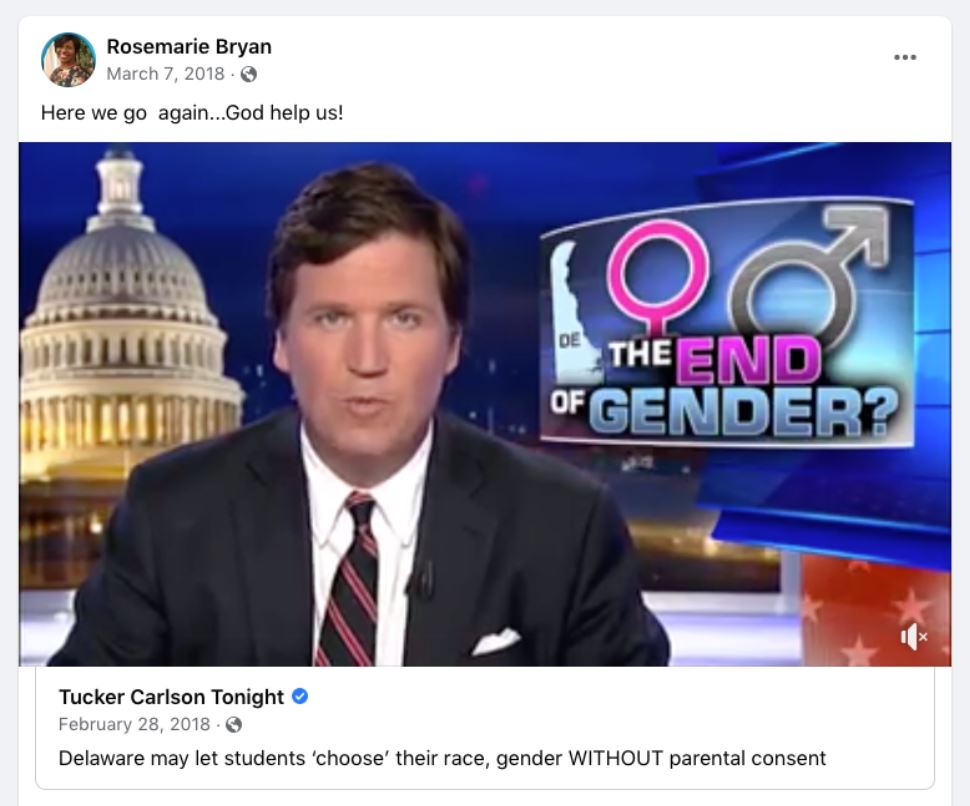Visit the Tucker Carlson Tonight page link
The height and width of the screenshot is (806, 970).
click(x=171, y=697)
